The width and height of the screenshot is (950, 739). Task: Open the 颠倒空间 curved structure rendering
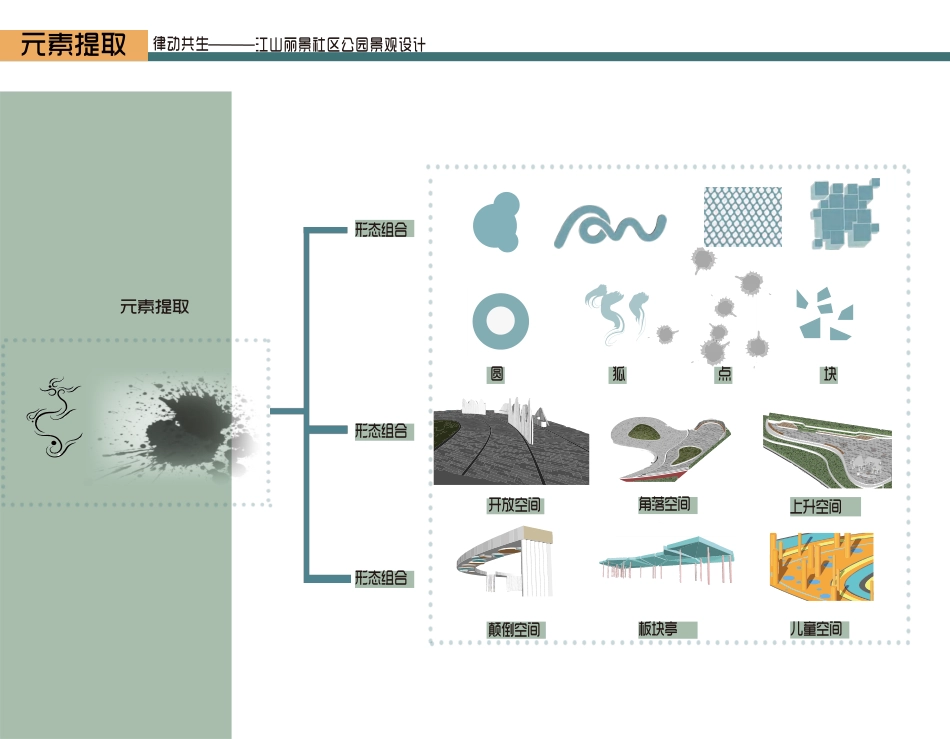[x=506, y=564]
